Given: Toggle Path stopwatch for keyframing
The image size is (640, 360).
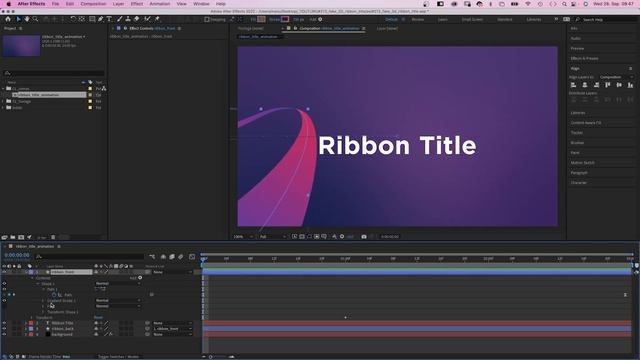Looking at the screenshot, I should 54,295.
